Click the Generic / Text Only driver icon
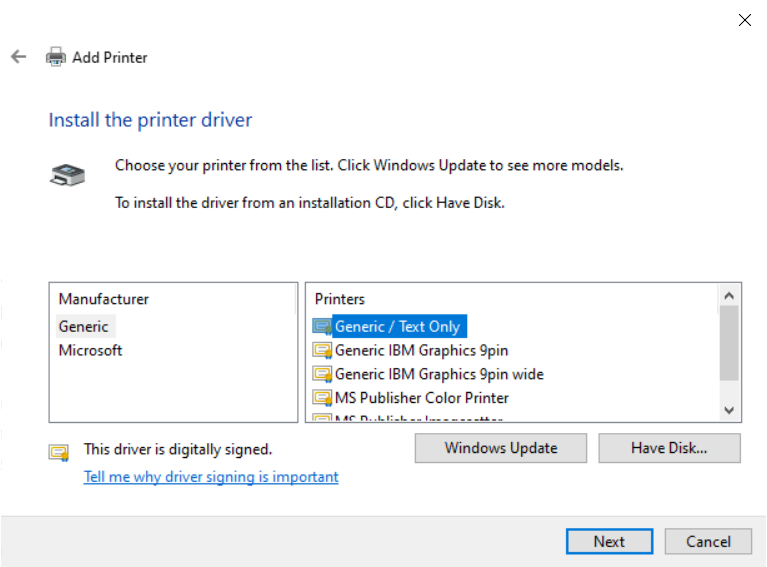The image size is (767, 567). 322,326
